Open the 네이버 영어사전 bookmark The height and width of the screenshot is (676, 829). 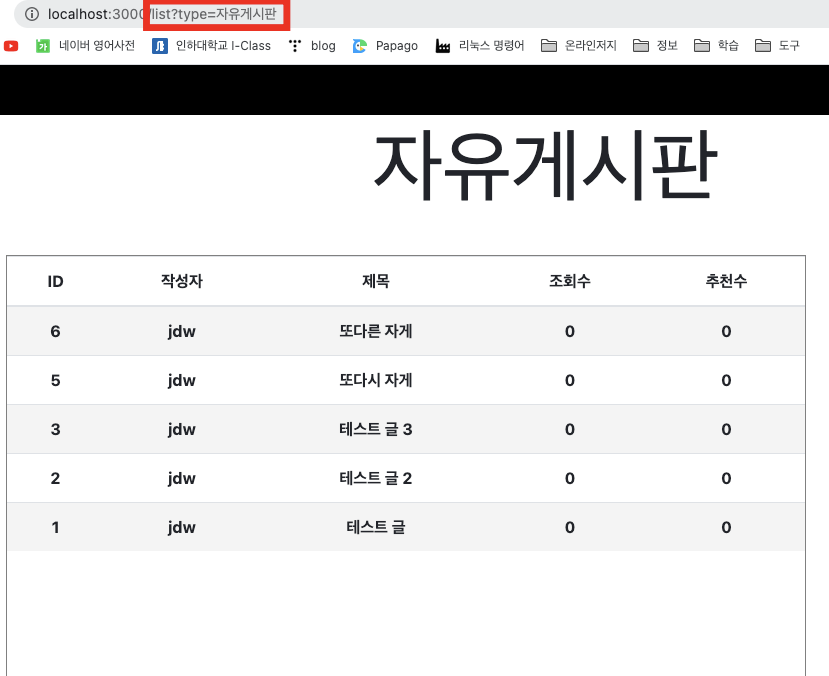point(86,46)
